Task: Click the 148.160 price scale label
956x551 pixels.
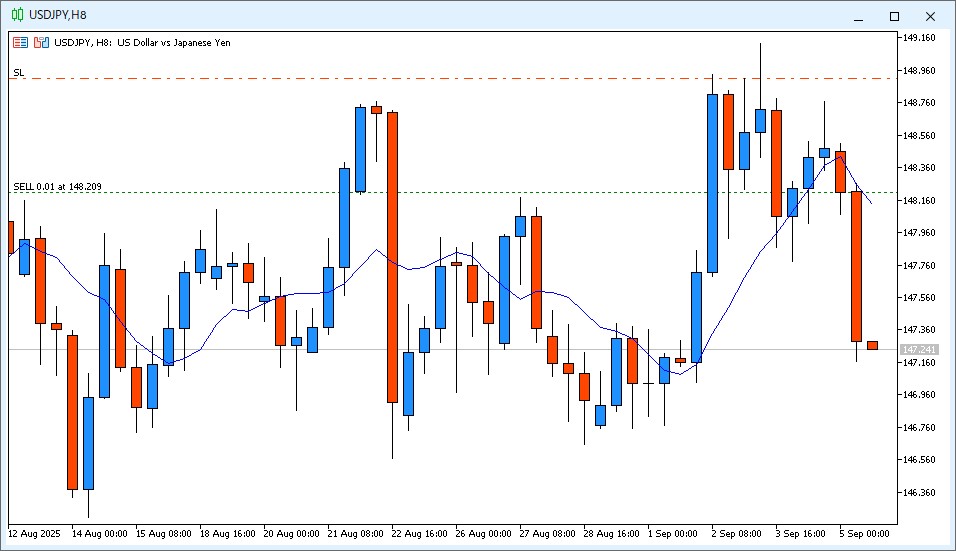Action: tap(919, 201)
